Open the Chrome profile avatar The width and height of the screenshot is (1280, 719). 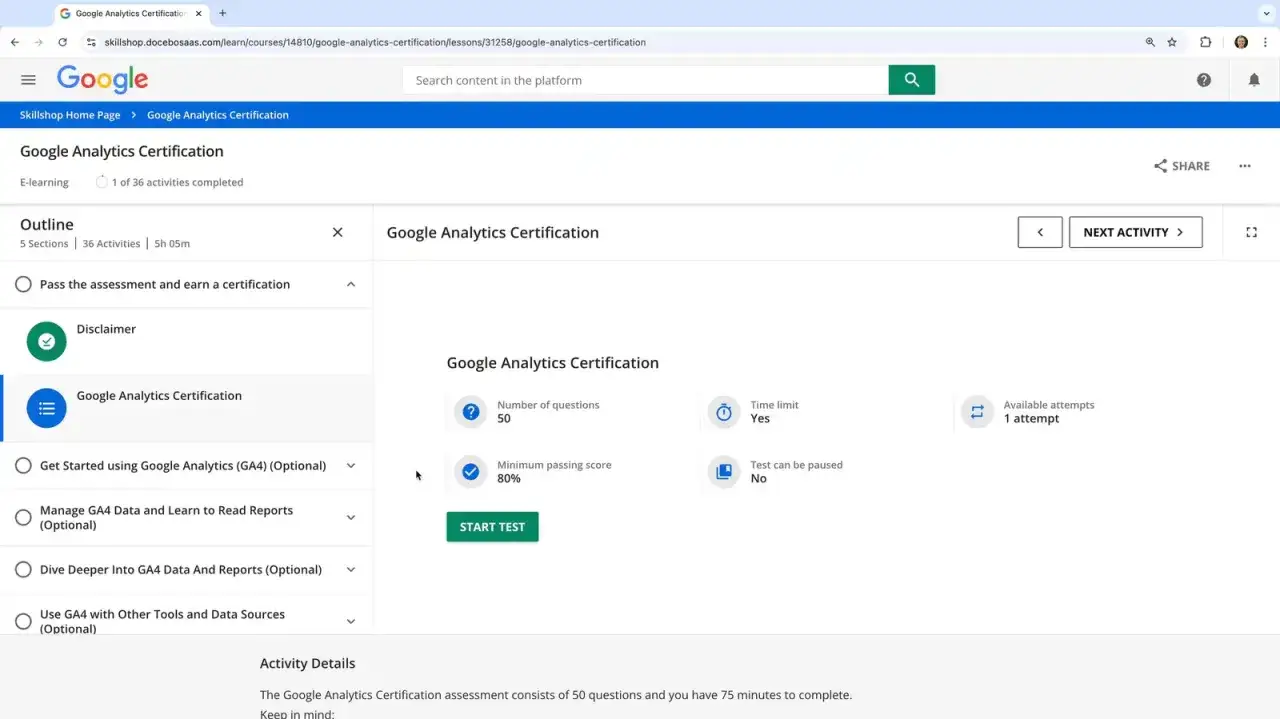(x=1241, y=42)
